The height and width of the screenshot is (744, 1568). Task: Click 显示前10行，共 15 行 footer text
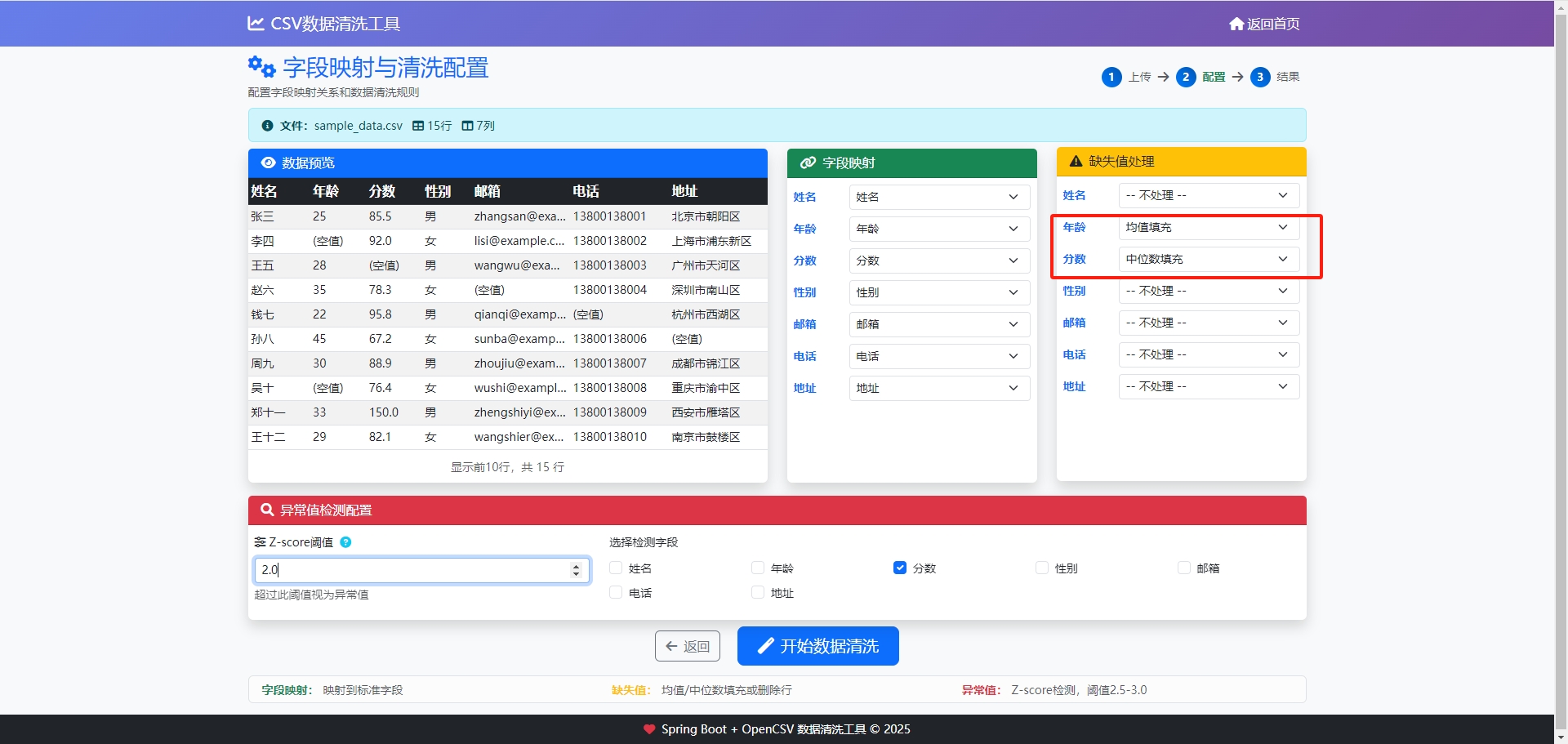(x=507, y=467)
